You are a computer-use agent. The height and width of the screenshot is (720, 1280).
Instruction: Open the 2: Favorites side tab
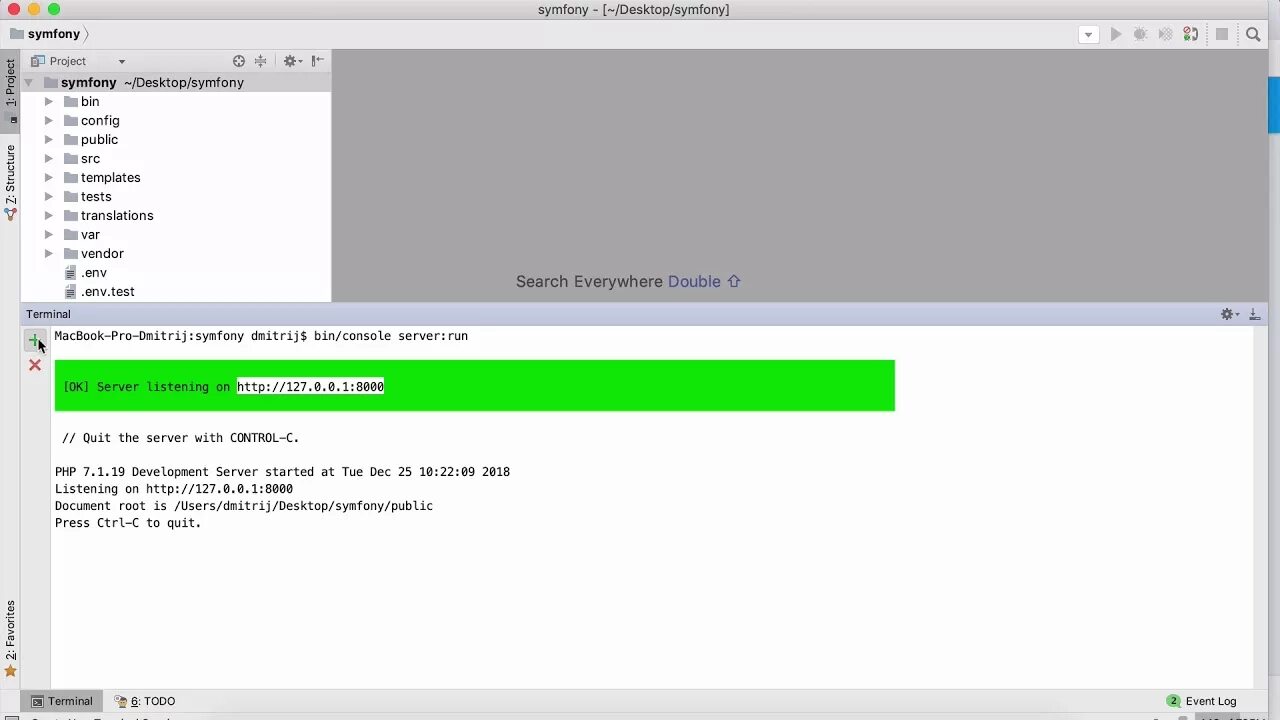(10, 638)
